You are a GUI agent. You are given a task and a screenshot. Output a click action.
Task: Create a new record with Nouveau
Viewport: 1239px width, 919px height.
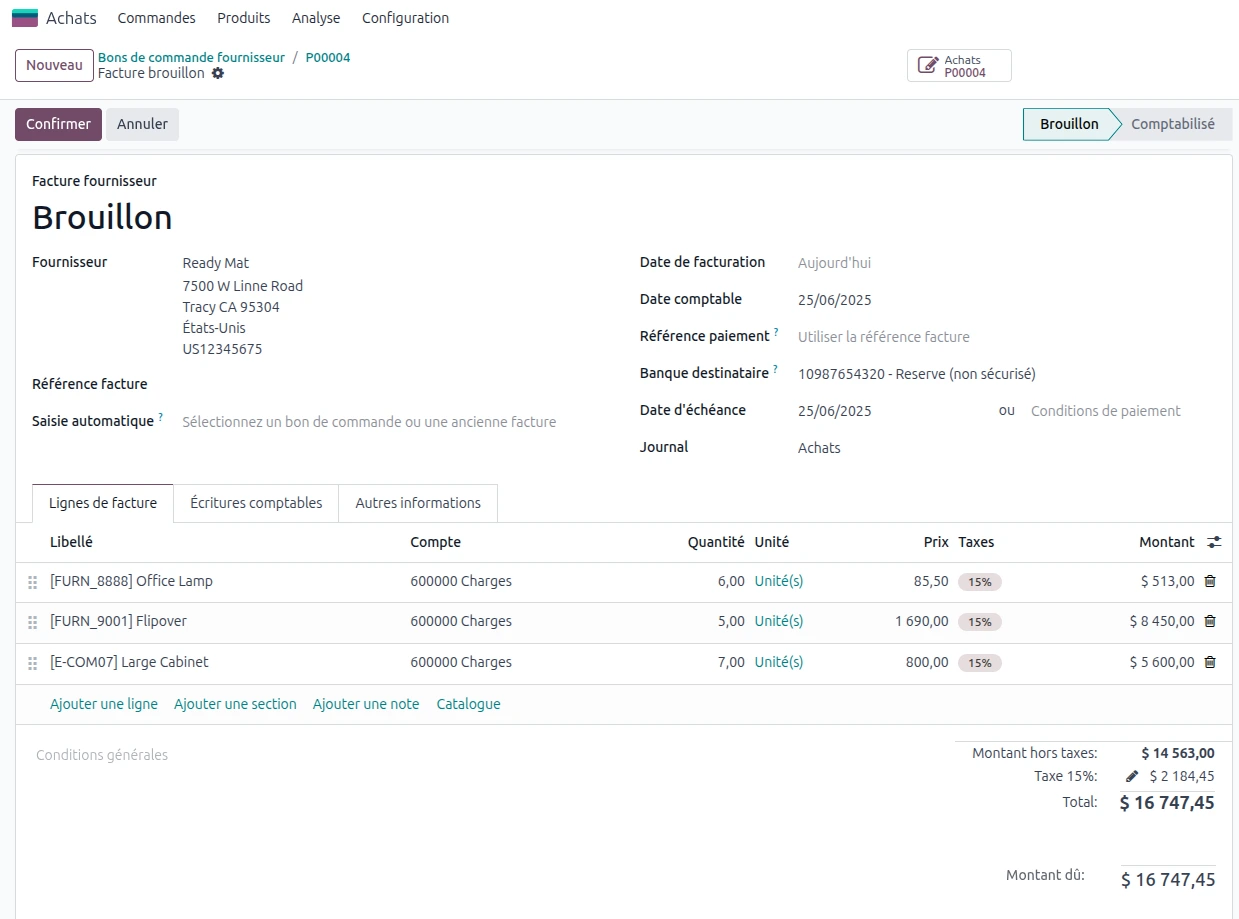(54, 65)
